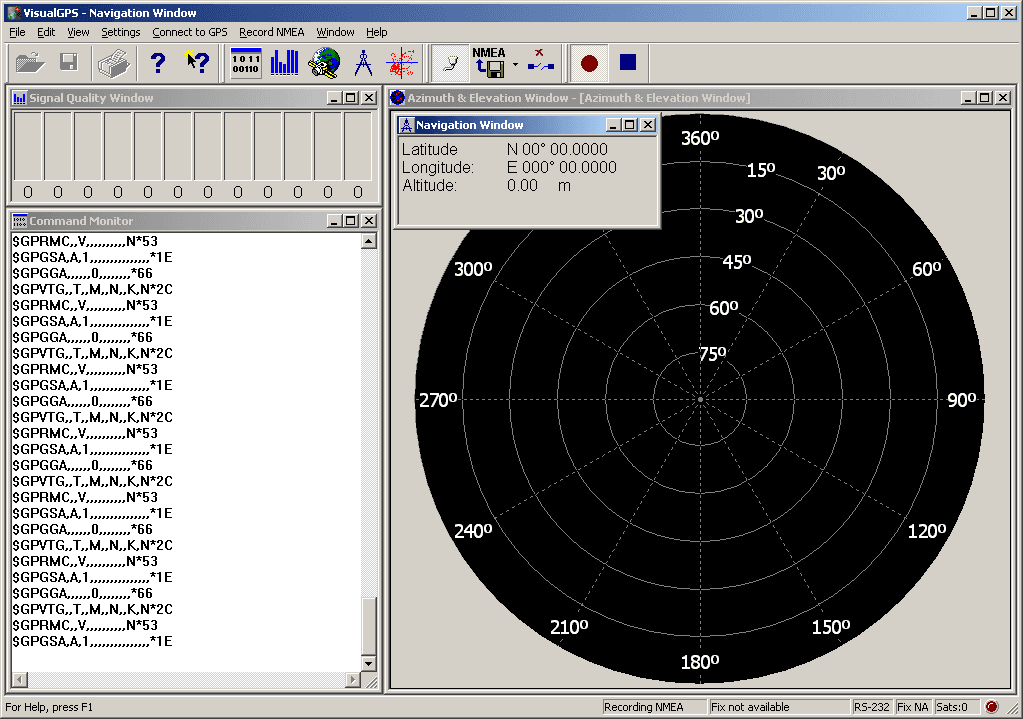Open the Signal Quality bar chart tool

pyautogui.click(x=284, y=63)
